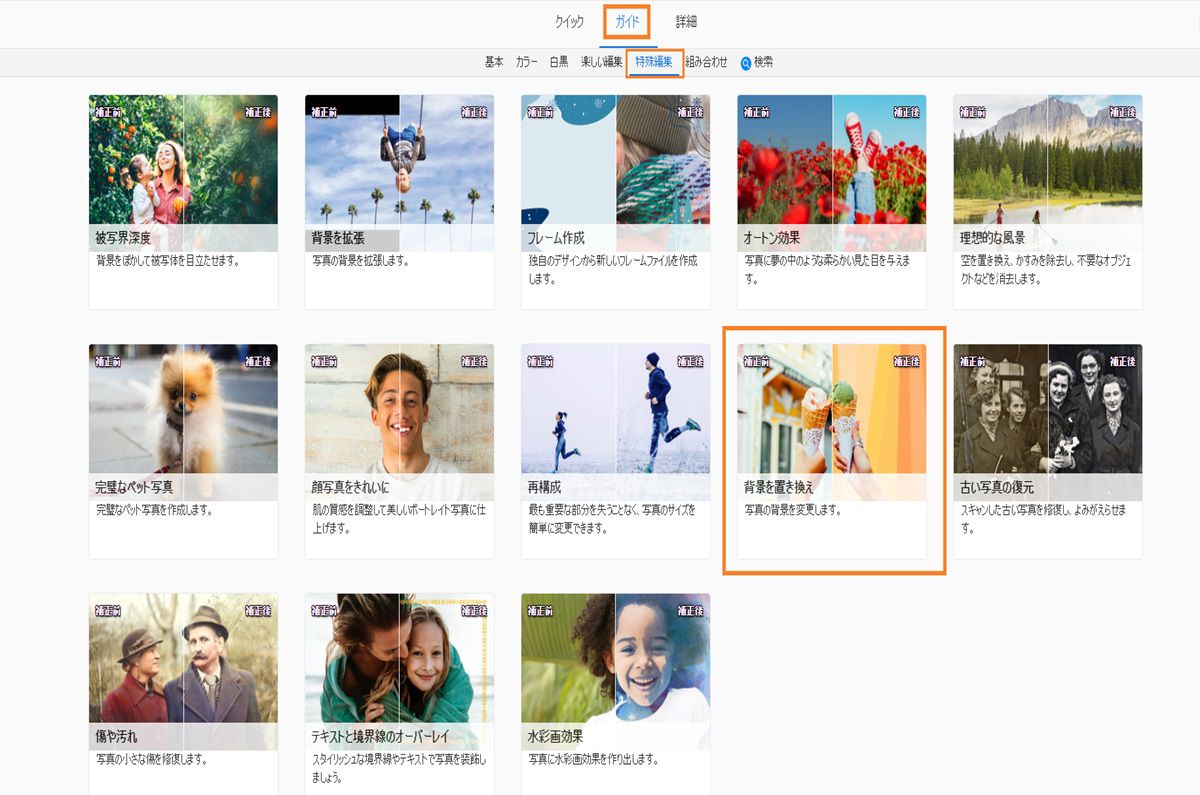Click the 顔写真をきれいに title text
Screen dimensions: 1200x795
350,488
